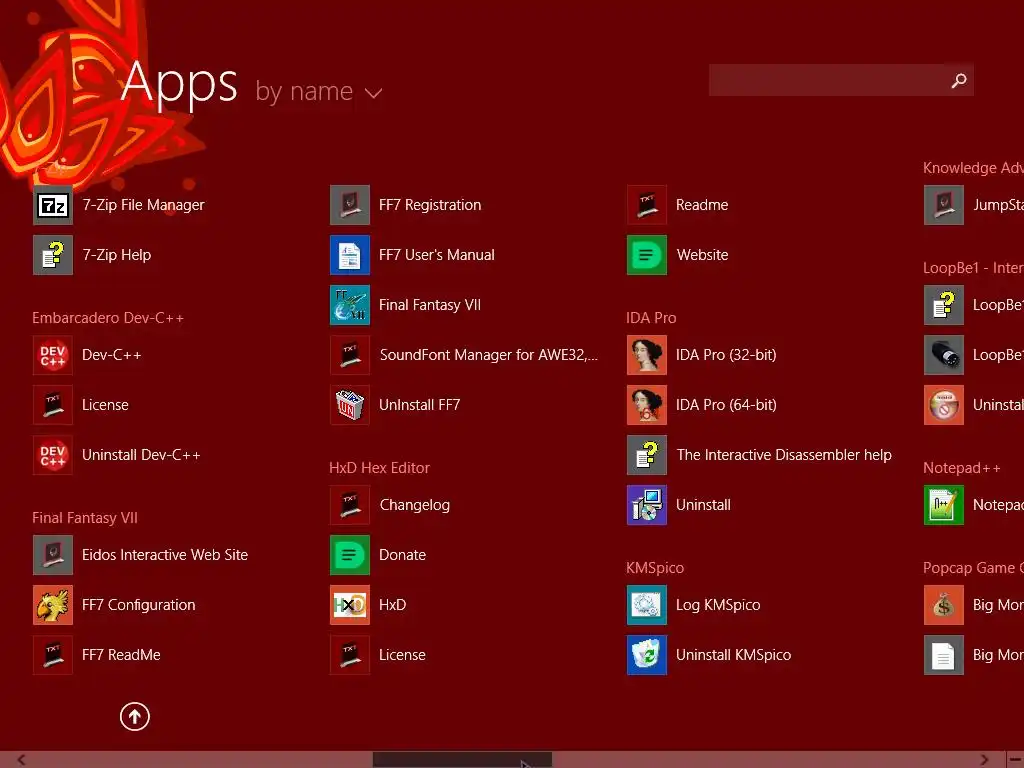Open Embarcadero Dev-C++ License icon

53,405
